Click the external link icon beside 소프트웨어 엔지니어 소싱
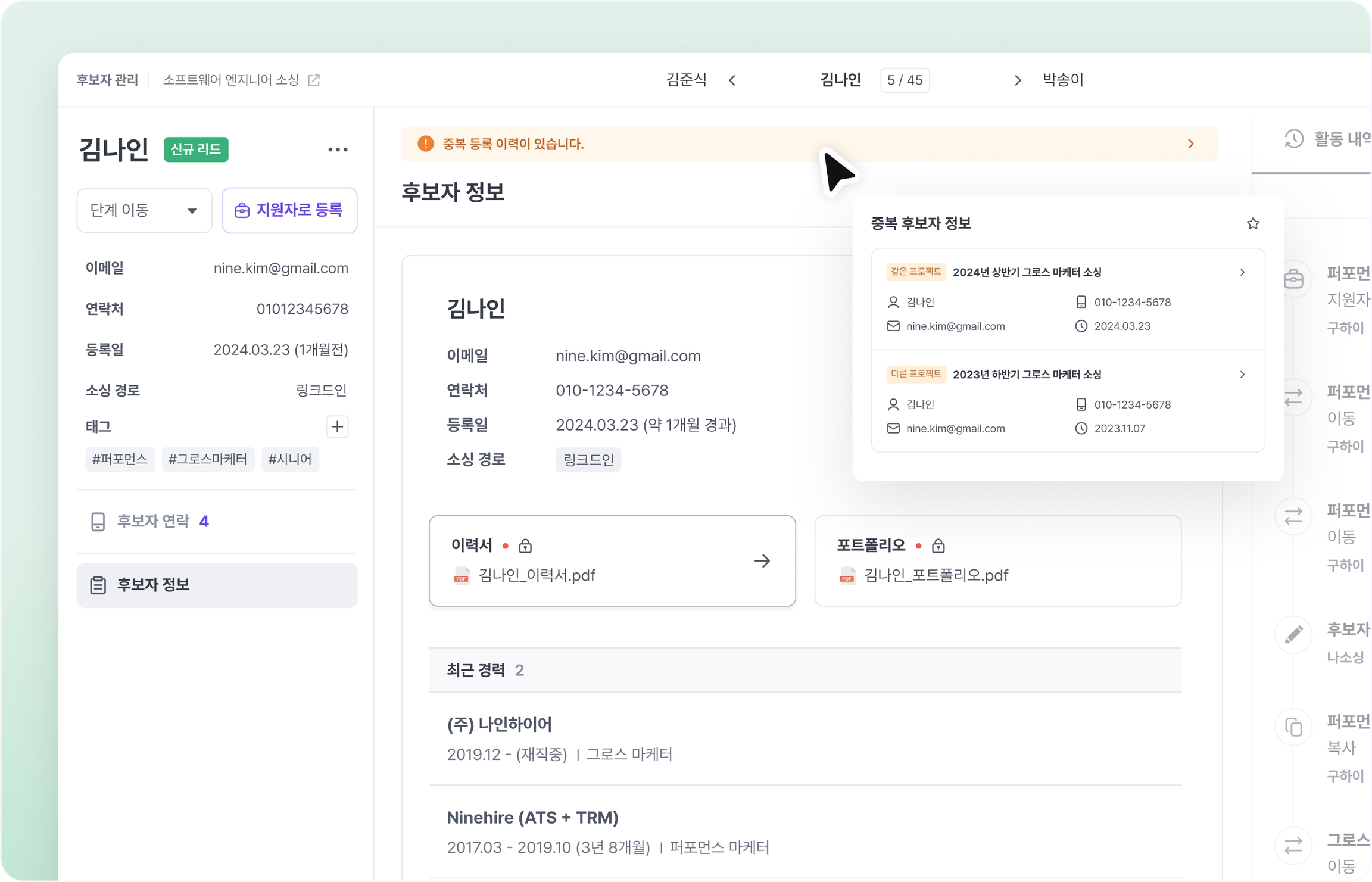Viewport: 1372px width, 882px height. [314, 80]
